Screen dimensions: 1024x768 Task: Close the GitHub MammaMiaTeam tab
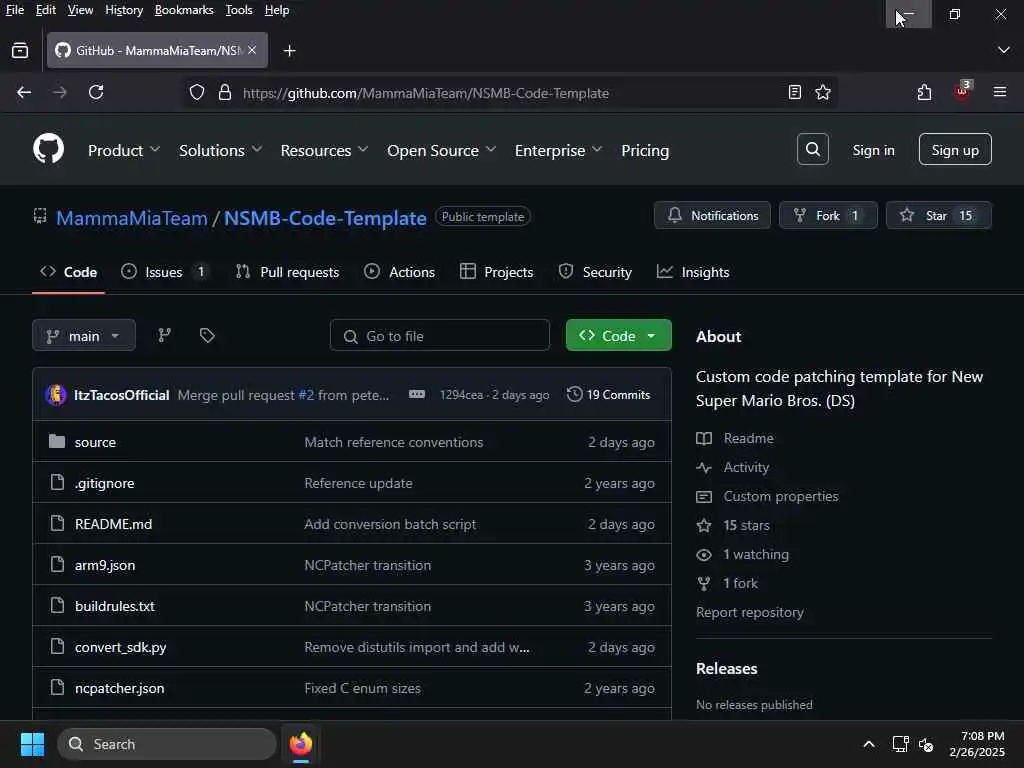click(252, 50)
